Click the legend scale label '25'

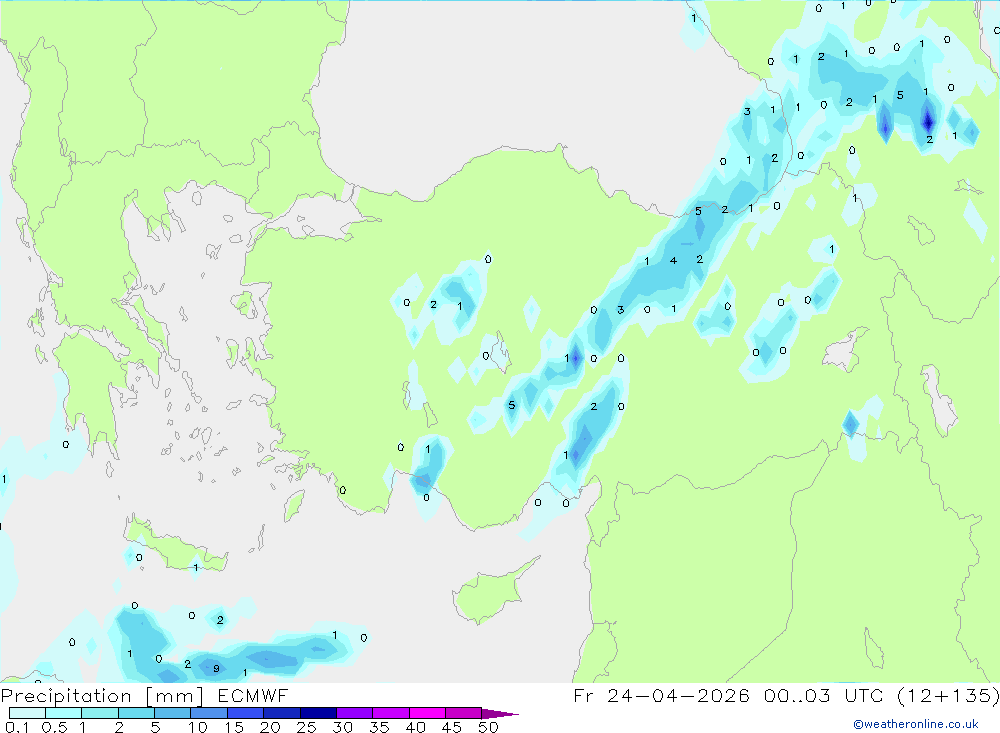point(307,727)
